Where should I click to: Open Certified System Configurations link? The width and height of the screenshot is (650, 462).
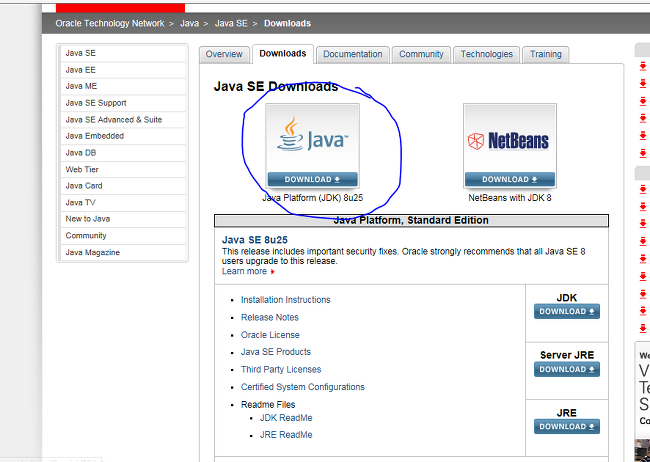click(303, 387)
